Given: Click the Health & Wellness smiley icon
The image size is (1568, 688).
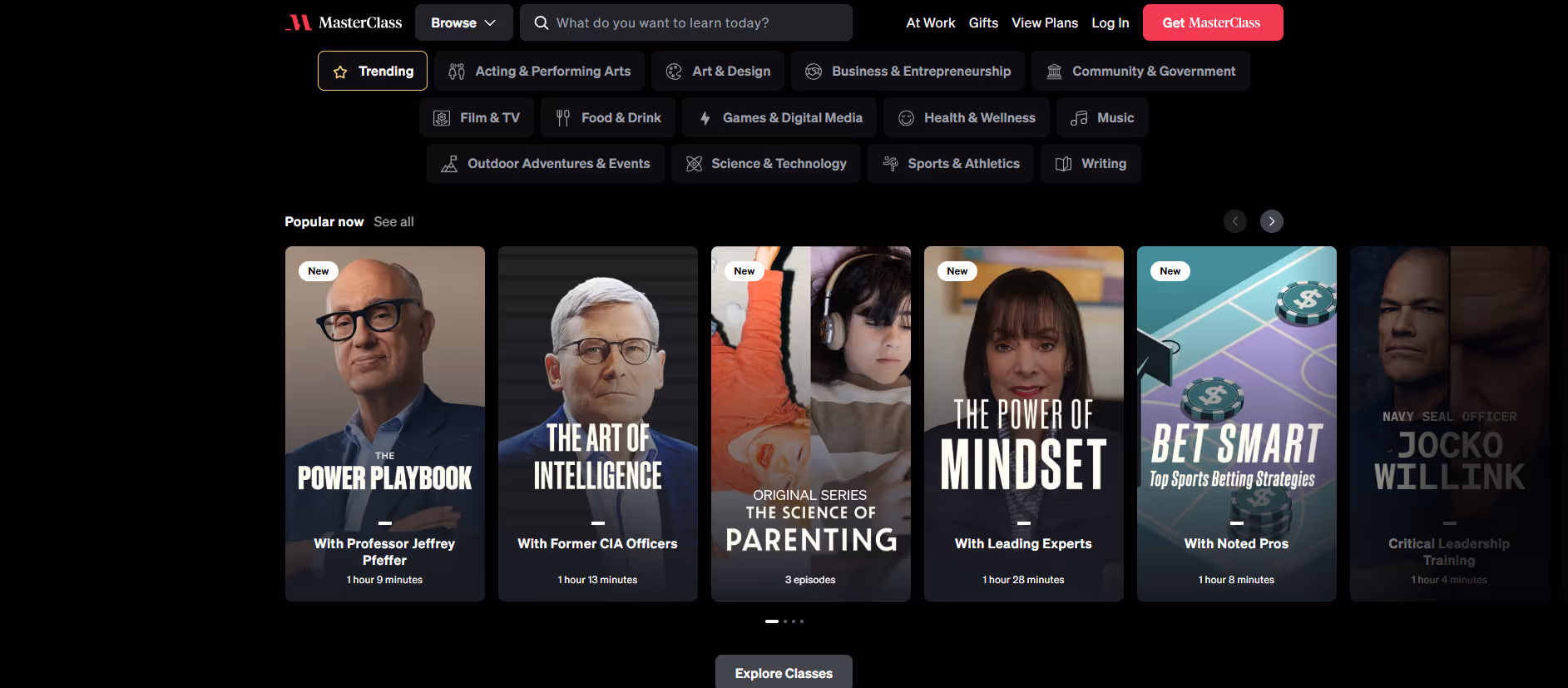Looking at the screenshot, I should point(906,118).
